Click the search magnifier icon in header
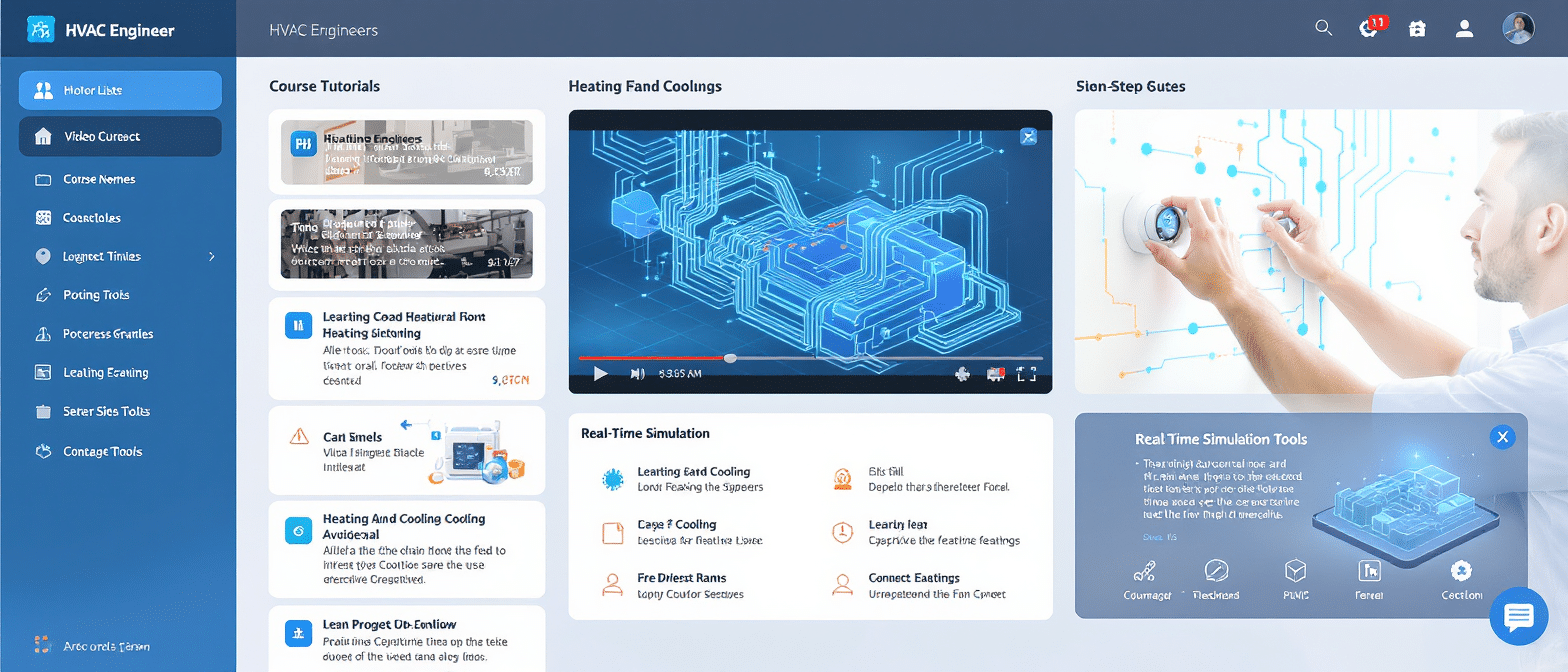This screenshot has height=672, width=1568. point(1323,28)
